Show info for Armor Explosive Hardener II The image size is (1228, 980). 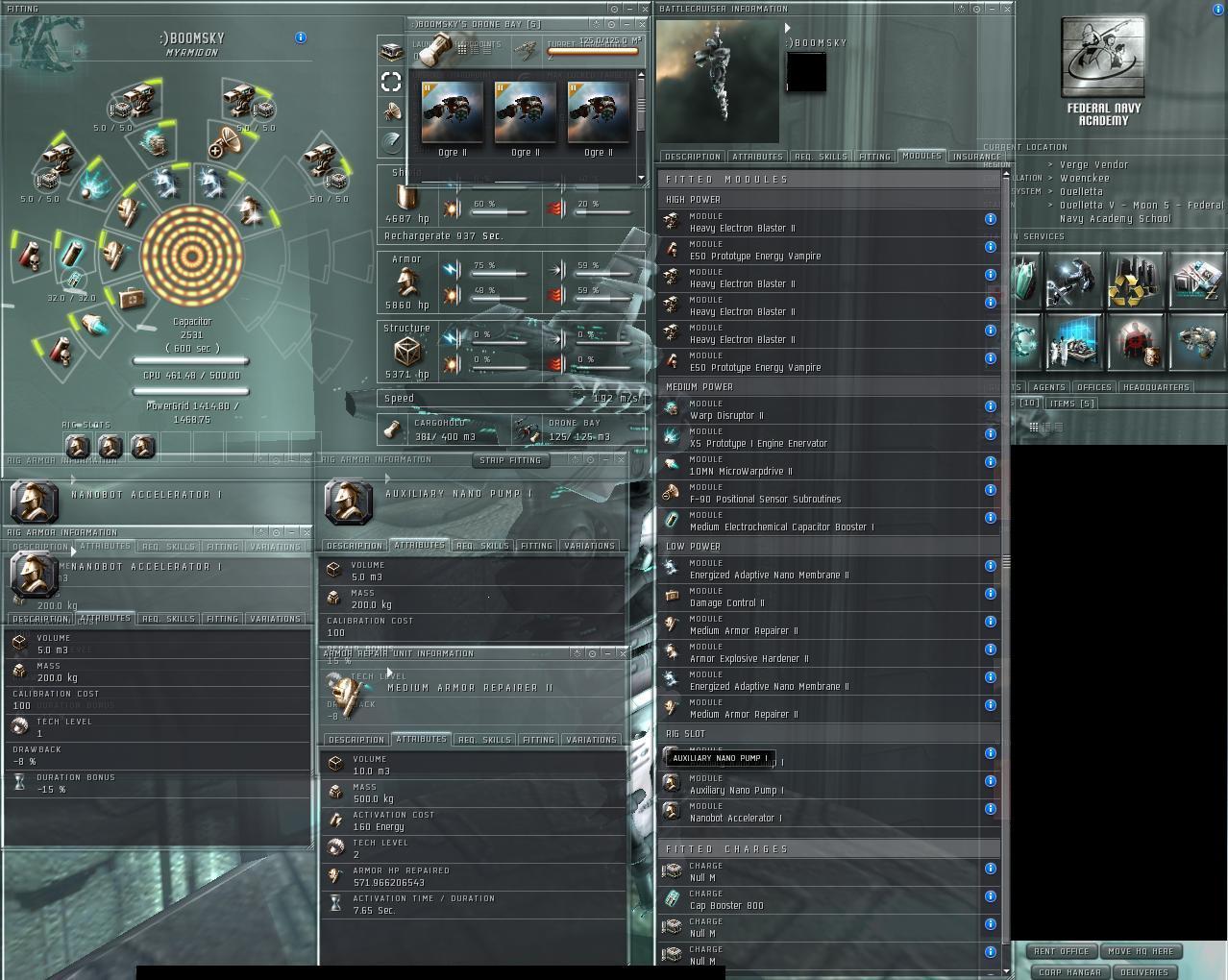(x=990, y=649)
